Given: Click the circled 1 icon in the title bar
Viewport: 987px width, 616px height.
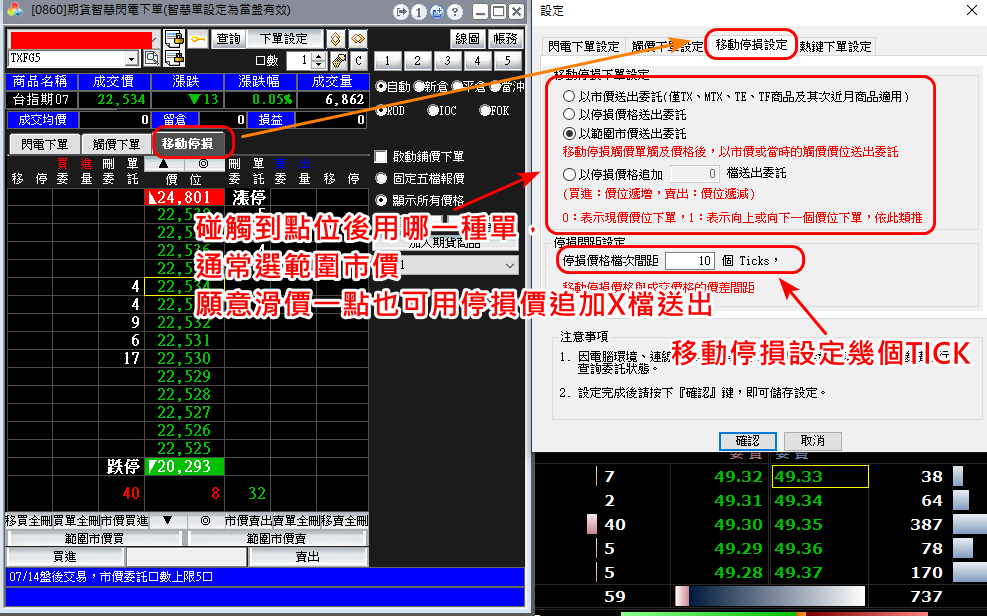Looking at the screenshot, I should click(x=419, y=11).
